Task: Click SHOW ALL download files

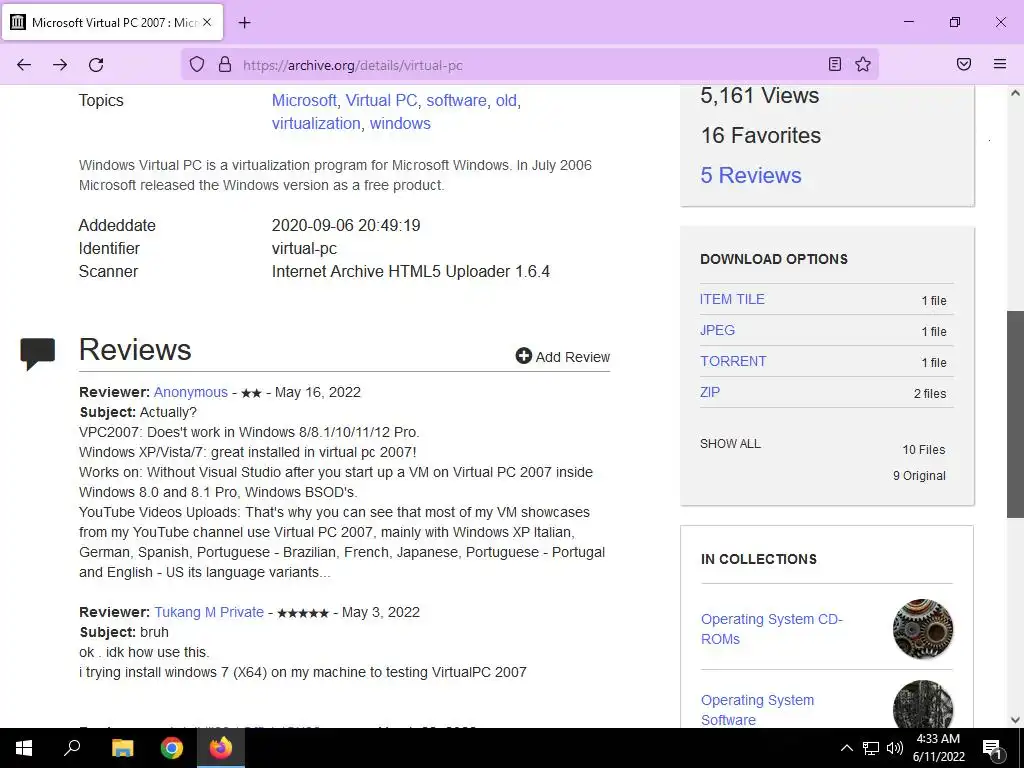Action: pyautogui.click(x=730, y=444)
